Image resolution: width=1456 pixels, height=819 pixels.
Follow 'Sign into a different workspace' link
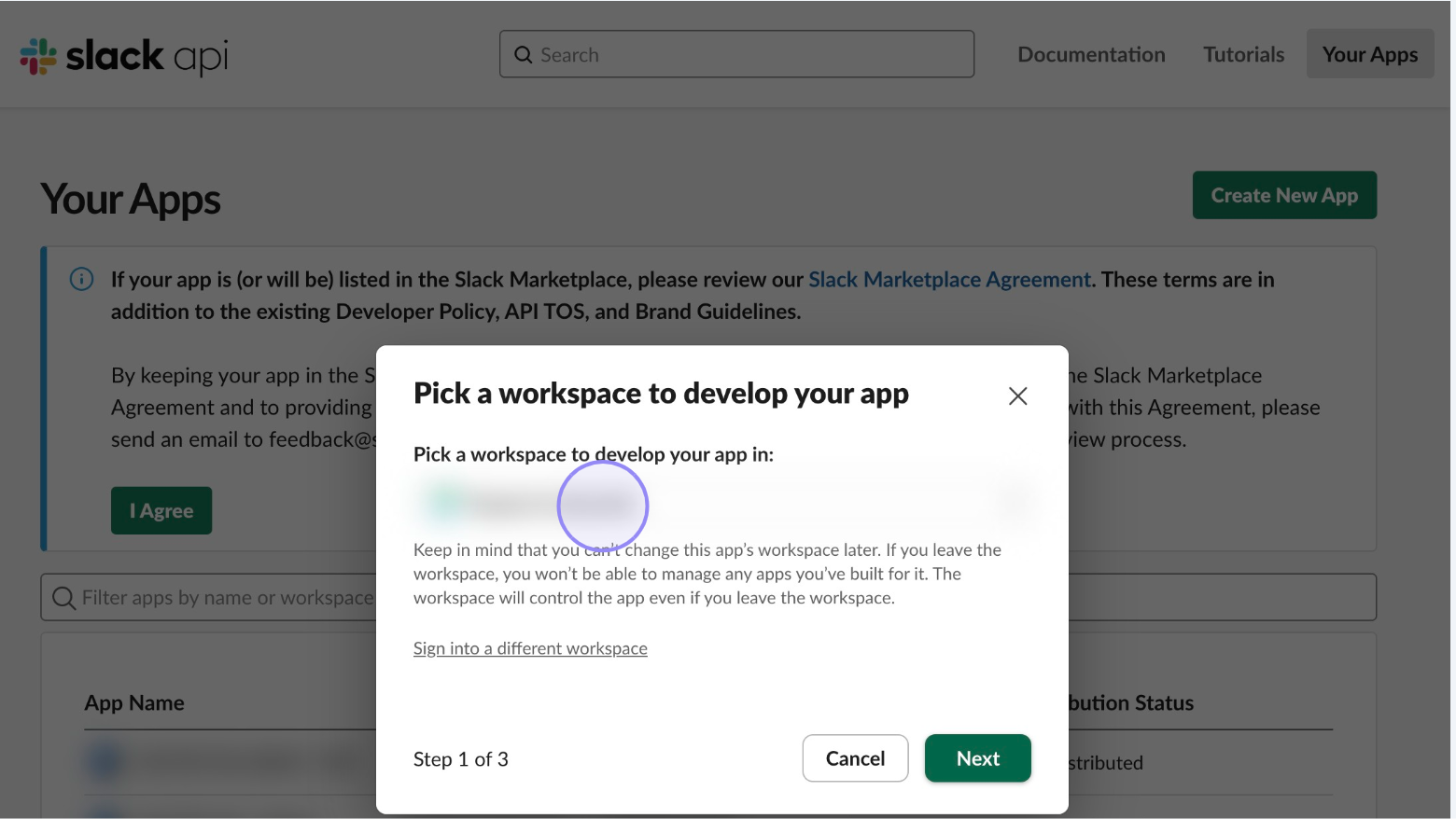(530, 648)
